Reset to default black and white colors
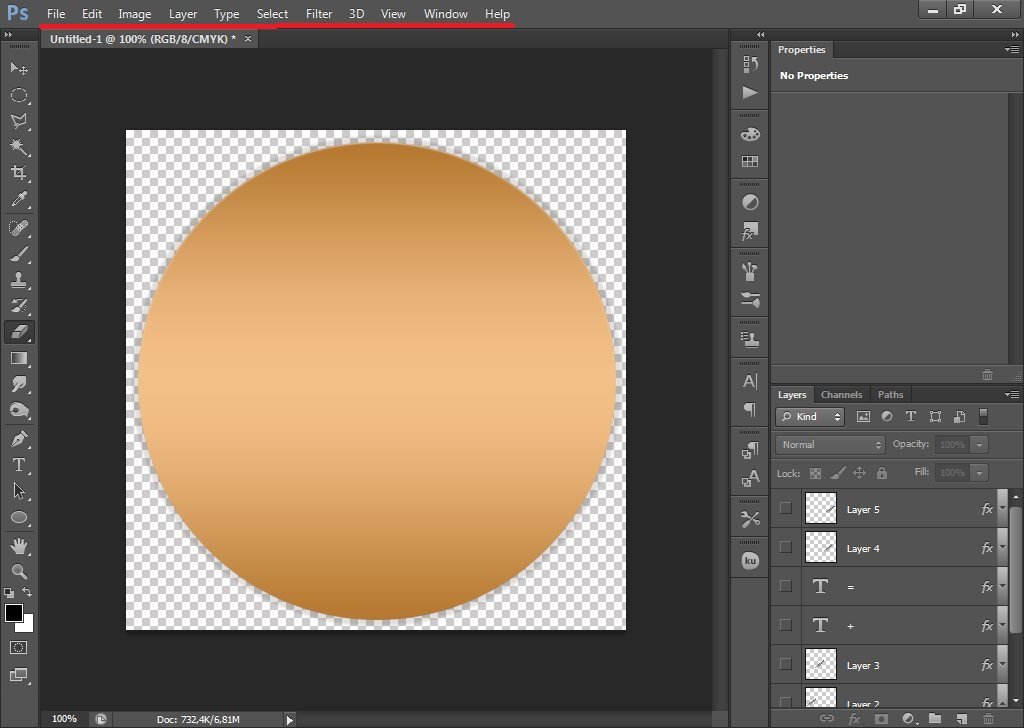 click(x=8, y=593)
